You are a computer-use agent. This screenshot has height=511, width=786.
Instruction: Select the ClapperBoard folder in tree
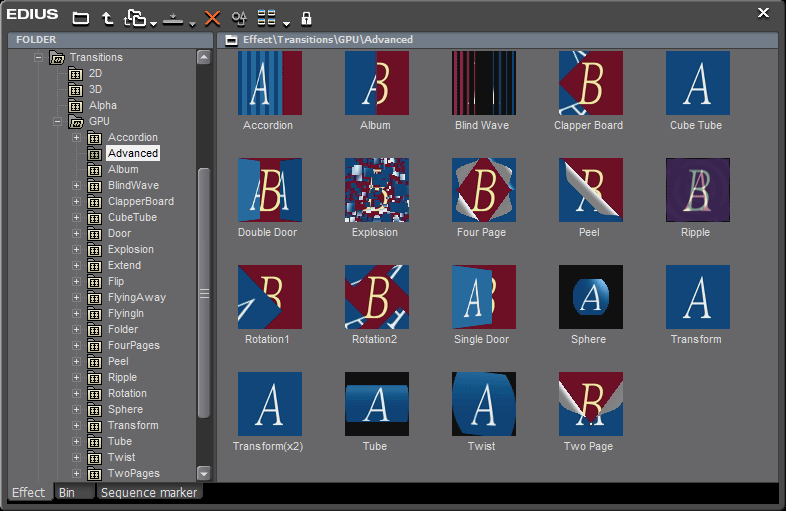140,202
